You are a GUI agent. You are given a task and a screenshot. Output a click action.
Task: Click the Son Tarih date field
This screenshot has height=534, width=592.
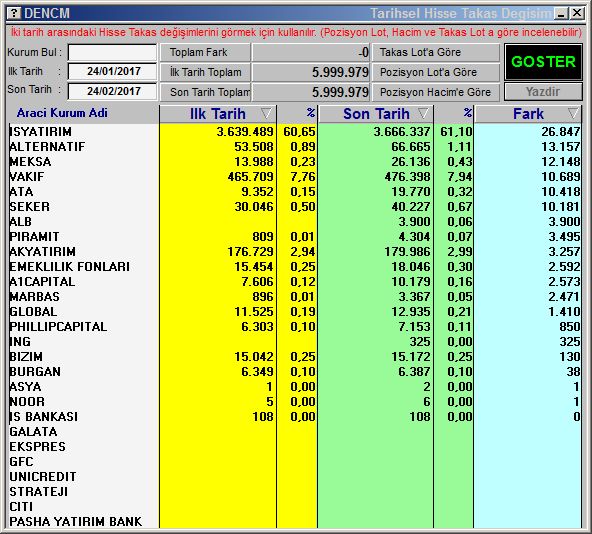(x=113, y=91)
